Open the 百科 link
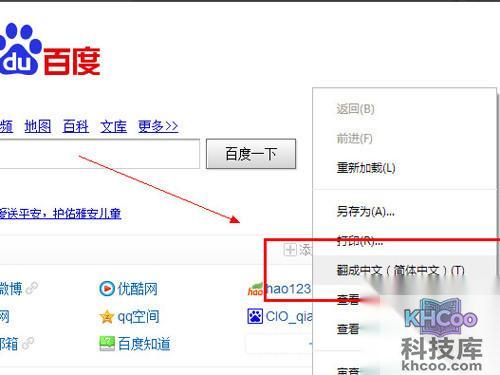The image size is (500, 375). click(x=76, y=127)
